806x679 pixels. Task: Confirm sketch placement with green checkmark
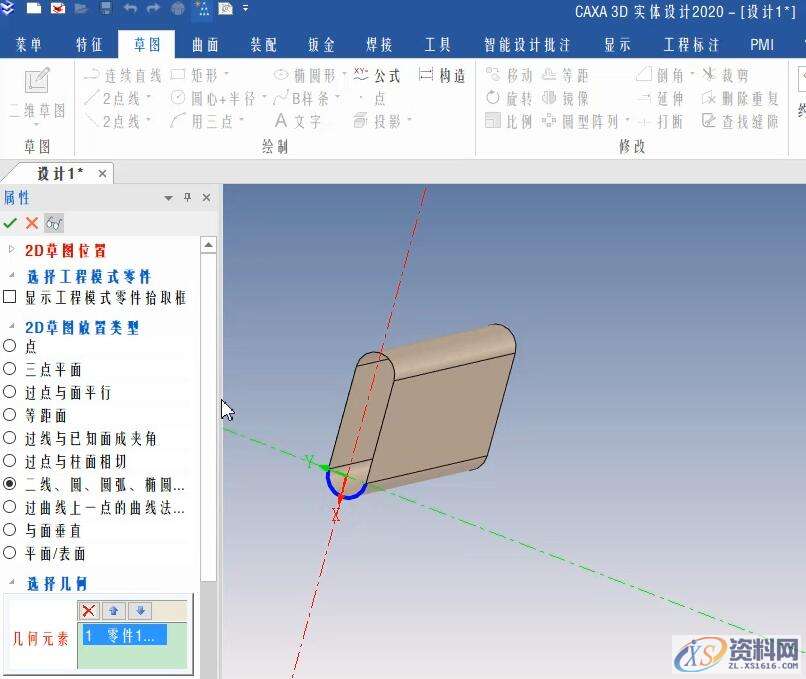pos(12,222)
